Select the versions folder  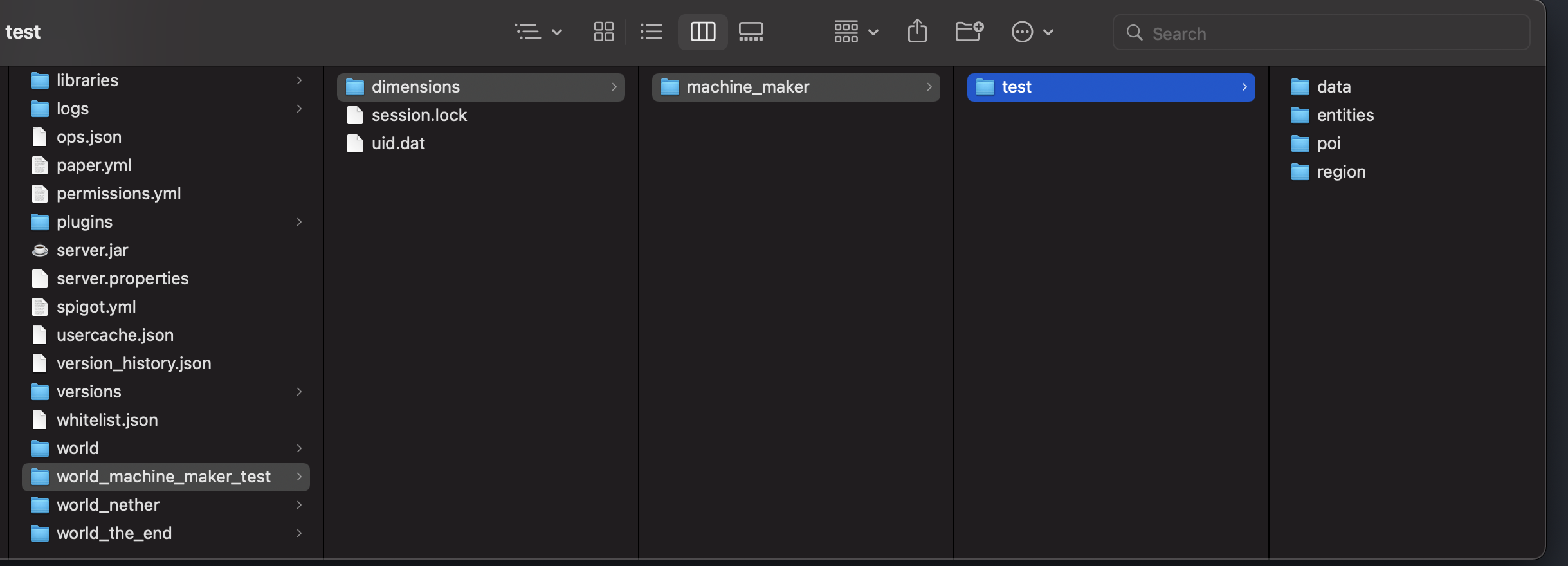click(x=166, y=392)
